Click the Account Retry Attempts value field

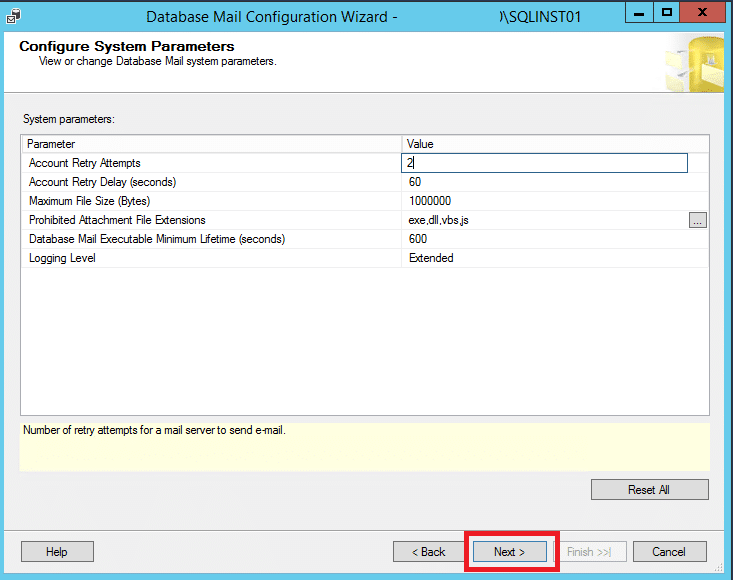[544, 163]
